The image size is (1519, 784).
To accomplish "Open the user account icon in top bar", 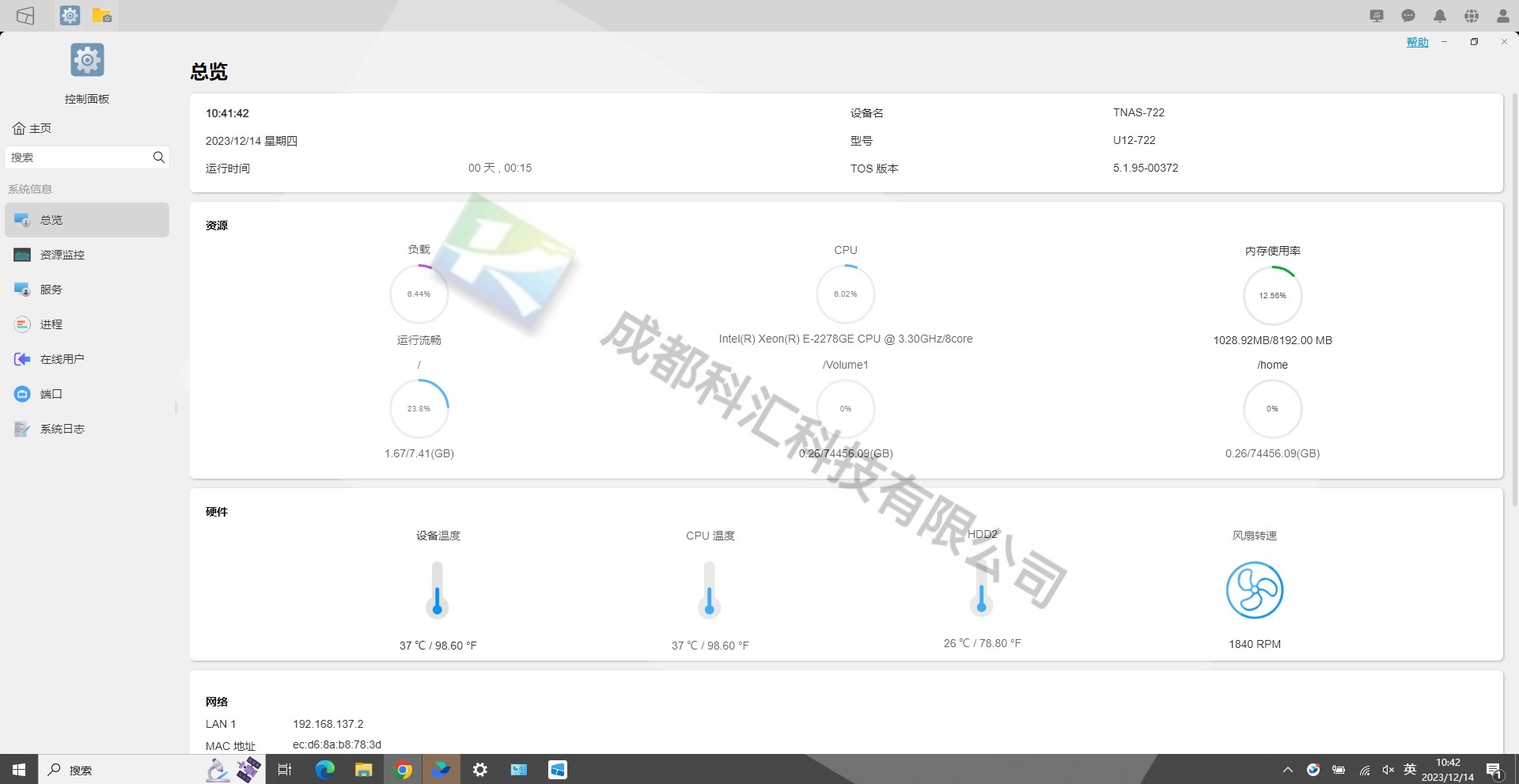I will pyautogui.click(x=1503, y=16).
